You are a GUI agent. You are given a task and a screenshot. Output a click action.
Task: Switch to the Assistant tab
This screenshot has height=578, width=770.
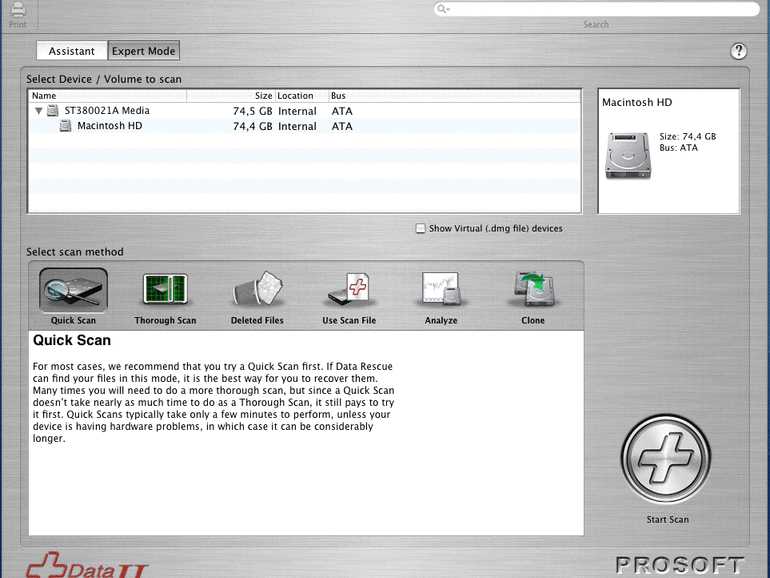pyautogui.click(x=72, y=51)
